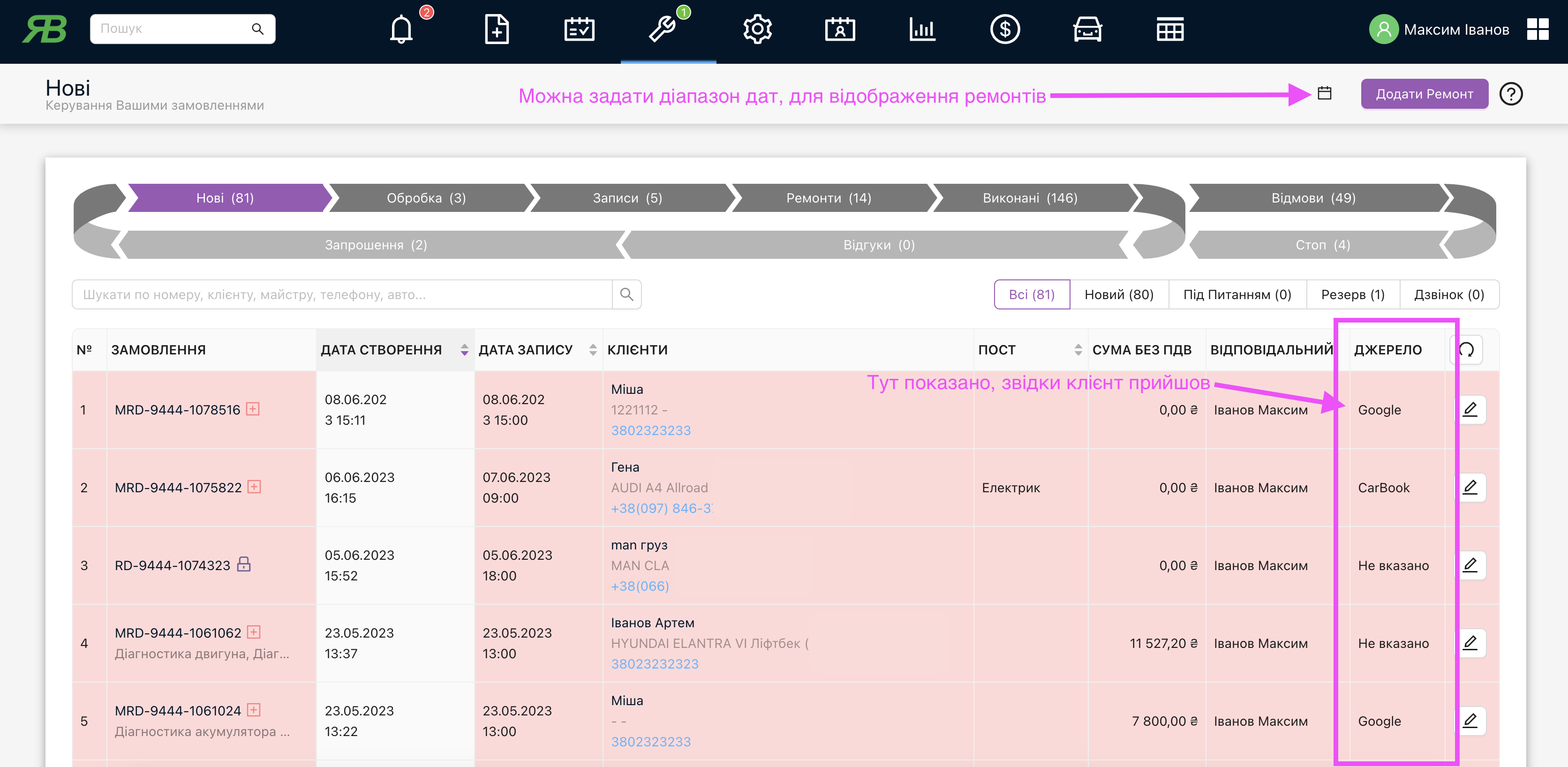Viewport: 1568px width, 767px height.
Task: Click the Додати Ремонт button
Action: 1425,94
